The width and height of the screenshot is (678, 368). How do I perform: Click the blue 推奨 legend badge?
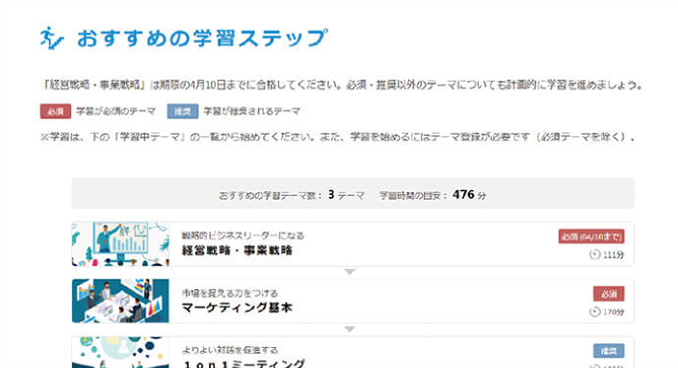182,111
